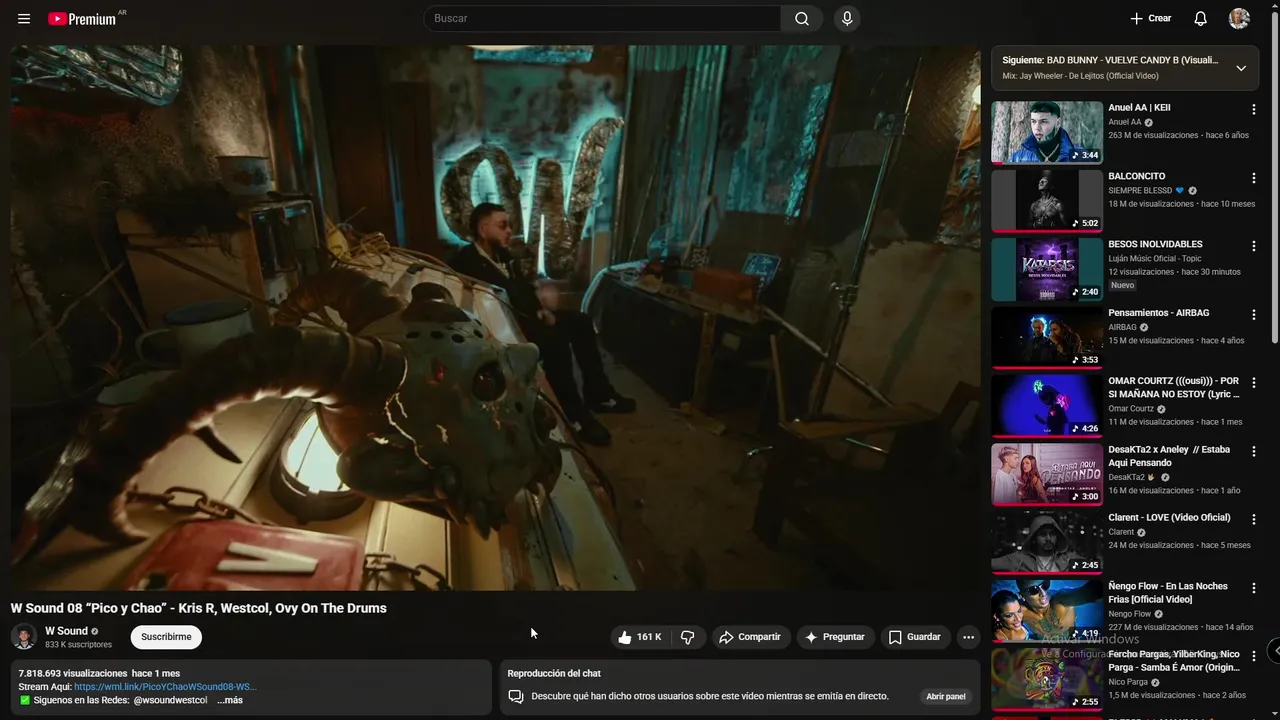Open options for Clarent - LOVE video
1280x720 pixels.
click(1254, 520)
